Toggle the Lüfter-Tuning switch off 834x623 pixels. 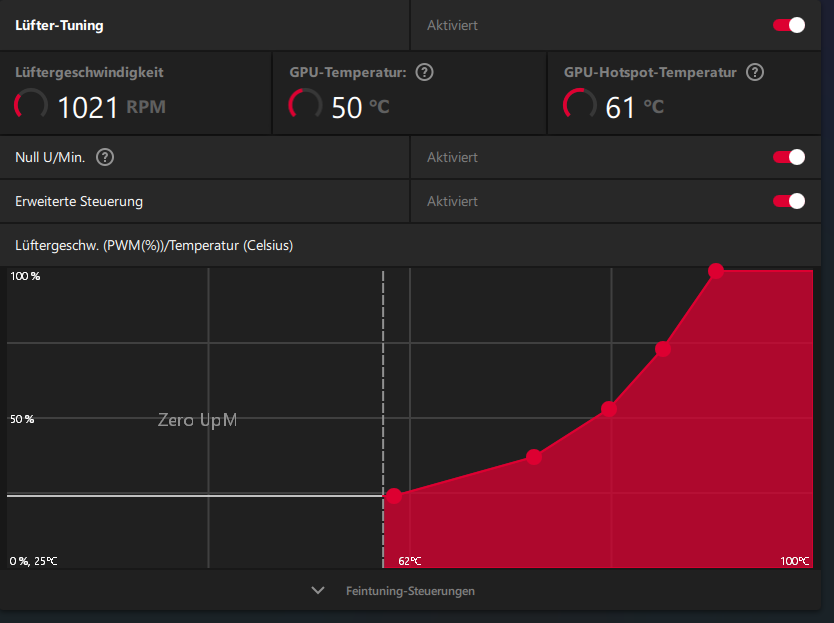789,25
